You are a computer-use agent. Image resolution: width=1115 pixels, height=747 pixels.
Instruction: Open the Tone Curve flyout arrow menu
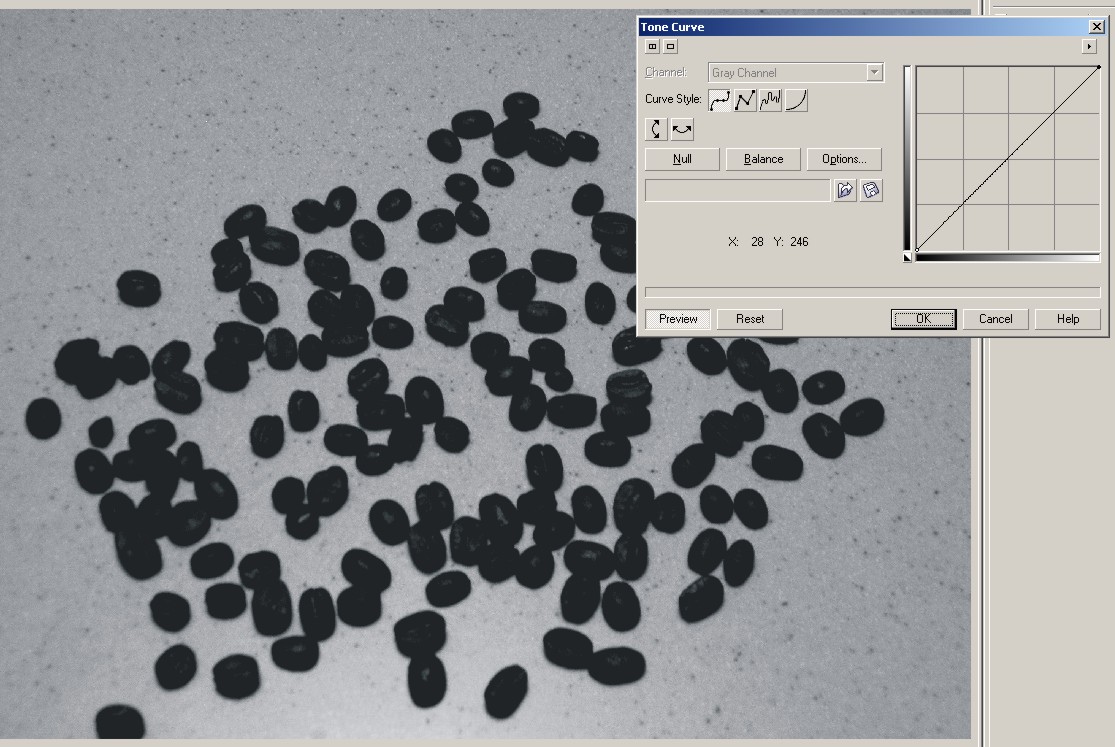click(x=1089, y=46)
